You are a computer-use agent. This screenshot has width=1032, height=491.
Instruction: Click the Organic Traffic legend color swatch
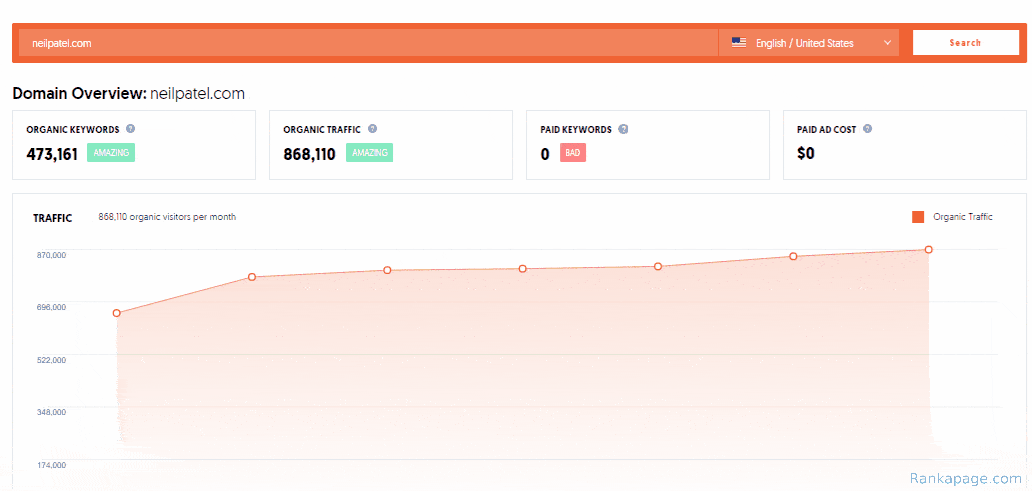[918, 217]
